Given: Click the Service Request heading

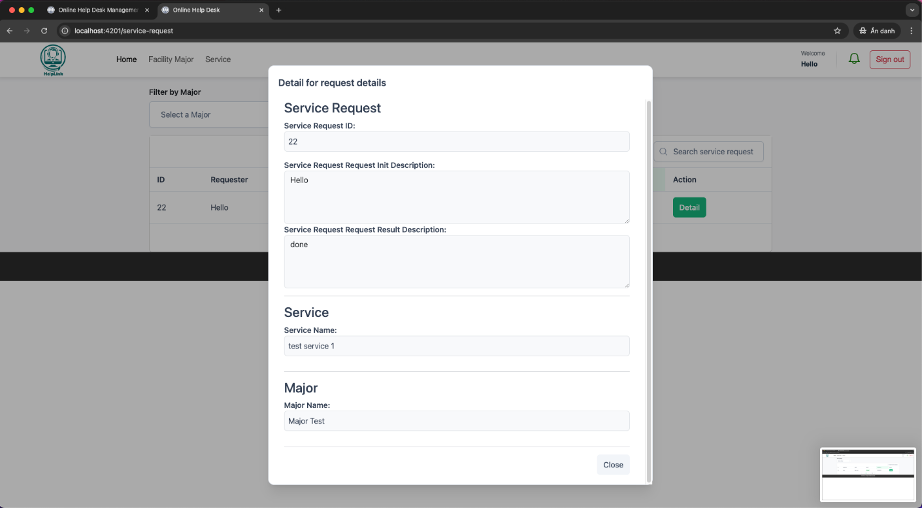Looking at the screenshot, I should [x=332, y=108].
